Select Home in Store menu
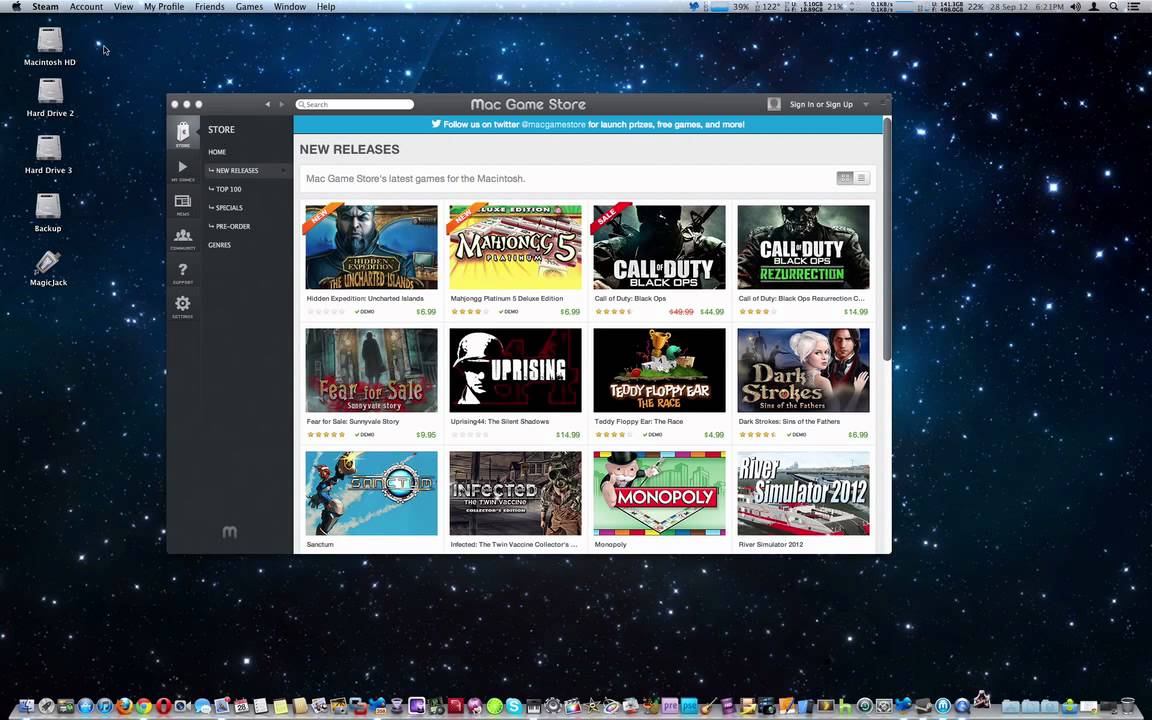1152x720 pixels. (x=217, y=152)
